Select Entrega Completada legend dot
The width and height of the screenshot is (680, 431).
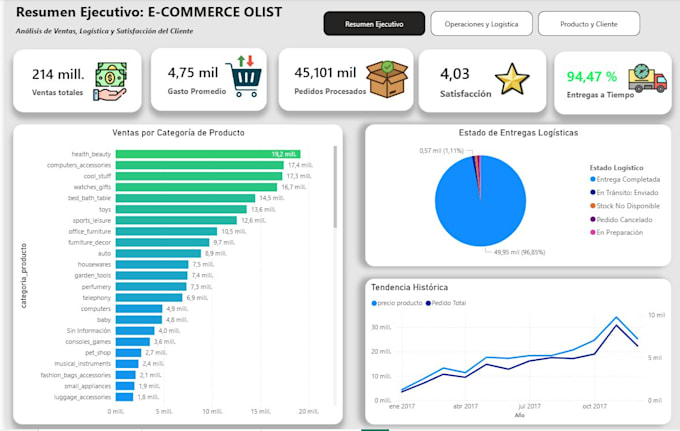(x=592, y=180)
